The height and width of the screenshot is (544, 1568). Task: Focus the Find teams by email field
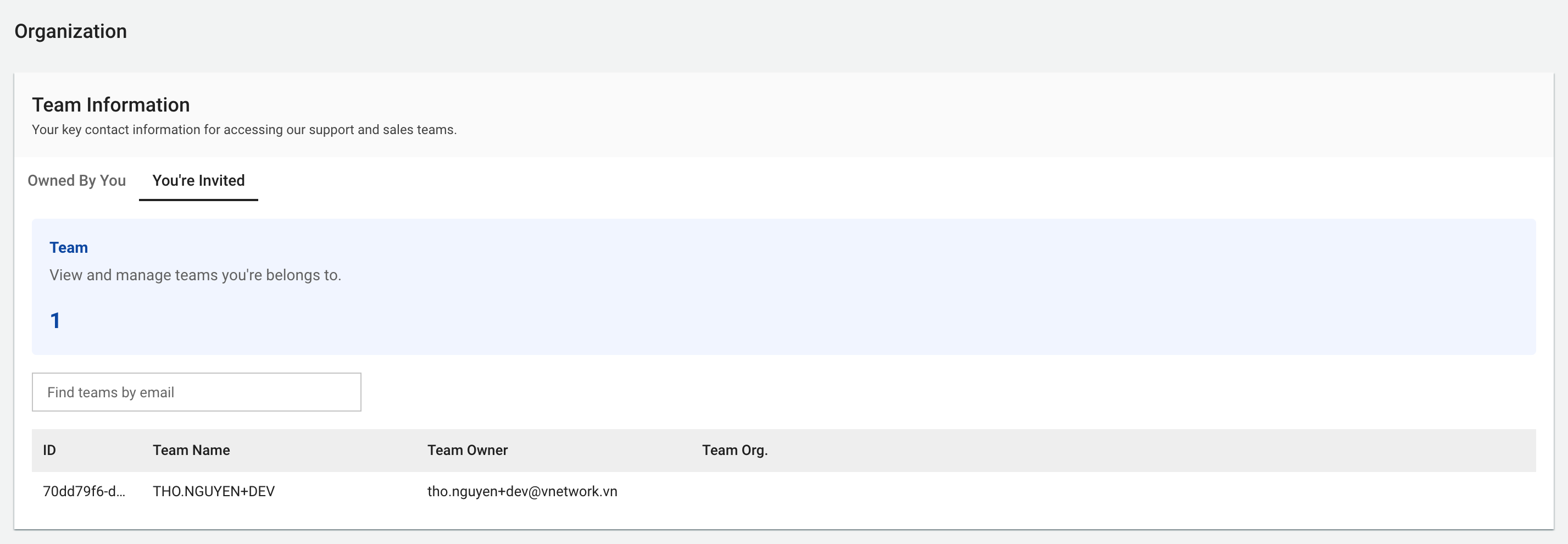(196, 392)
